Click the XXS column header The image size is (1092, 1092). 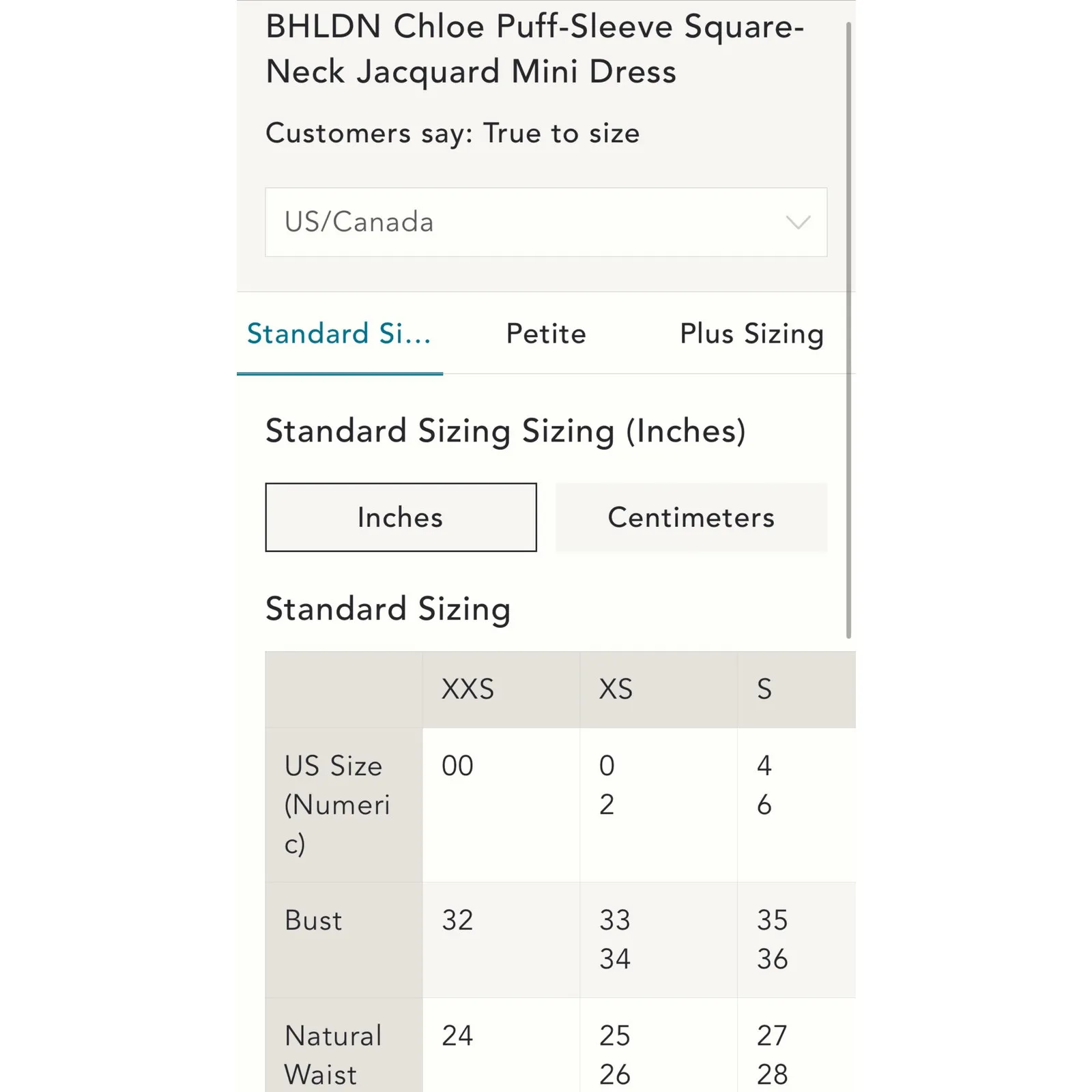coord(468,689)
